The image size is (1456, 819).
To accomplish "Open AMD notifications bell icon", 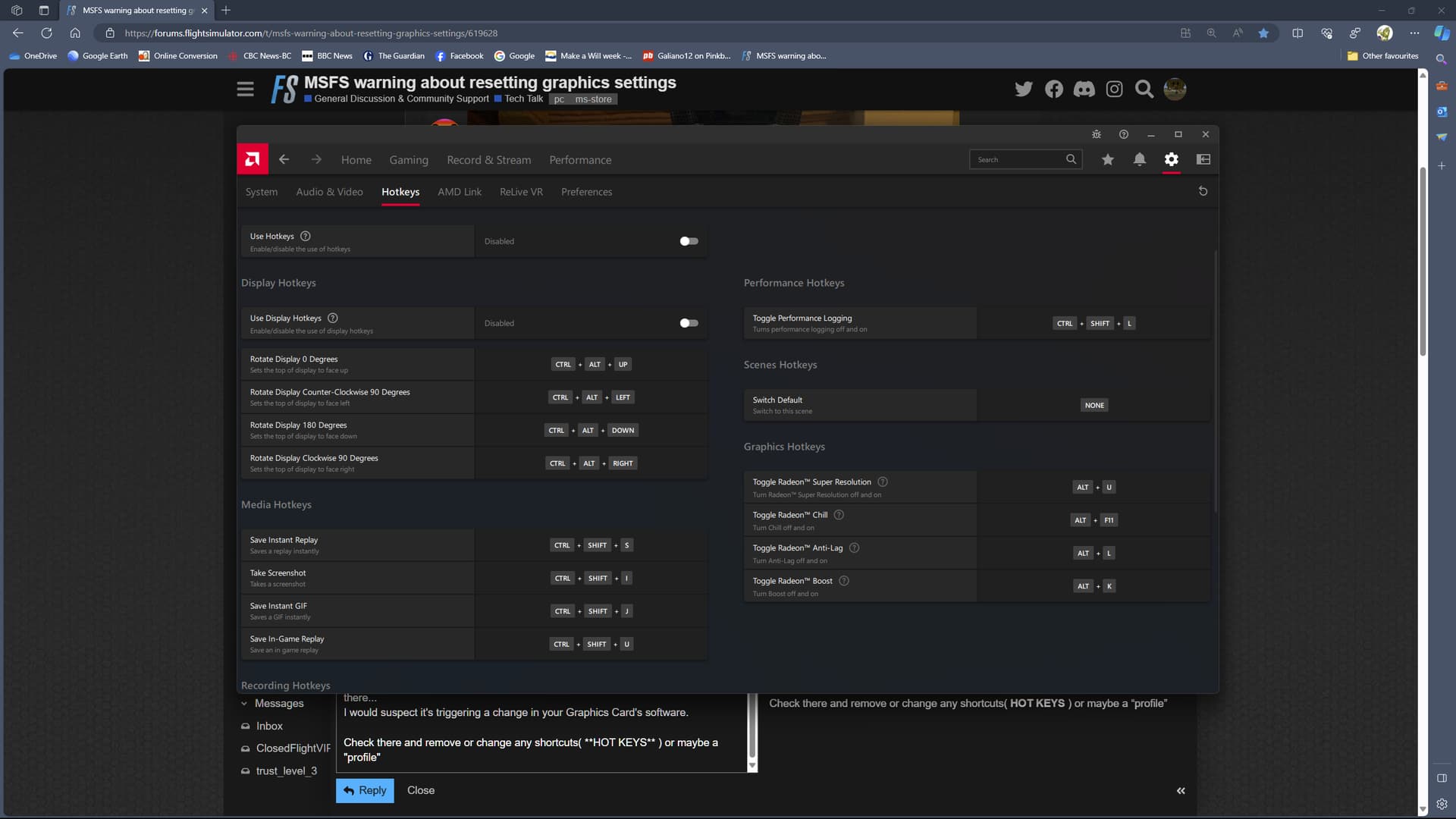I will 1140,159.
